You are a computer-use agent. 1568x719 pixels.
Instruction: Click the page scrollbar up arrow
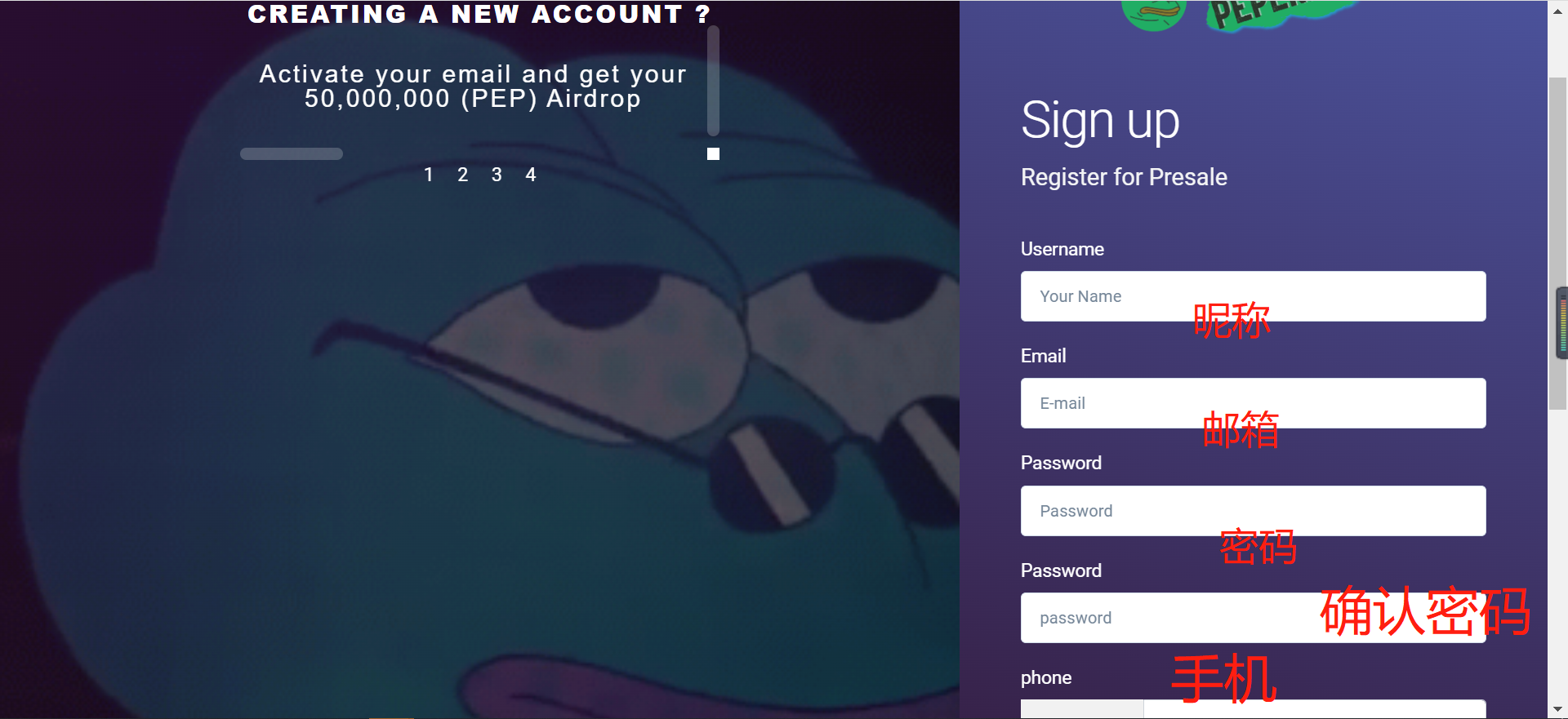click(1558, 11)
